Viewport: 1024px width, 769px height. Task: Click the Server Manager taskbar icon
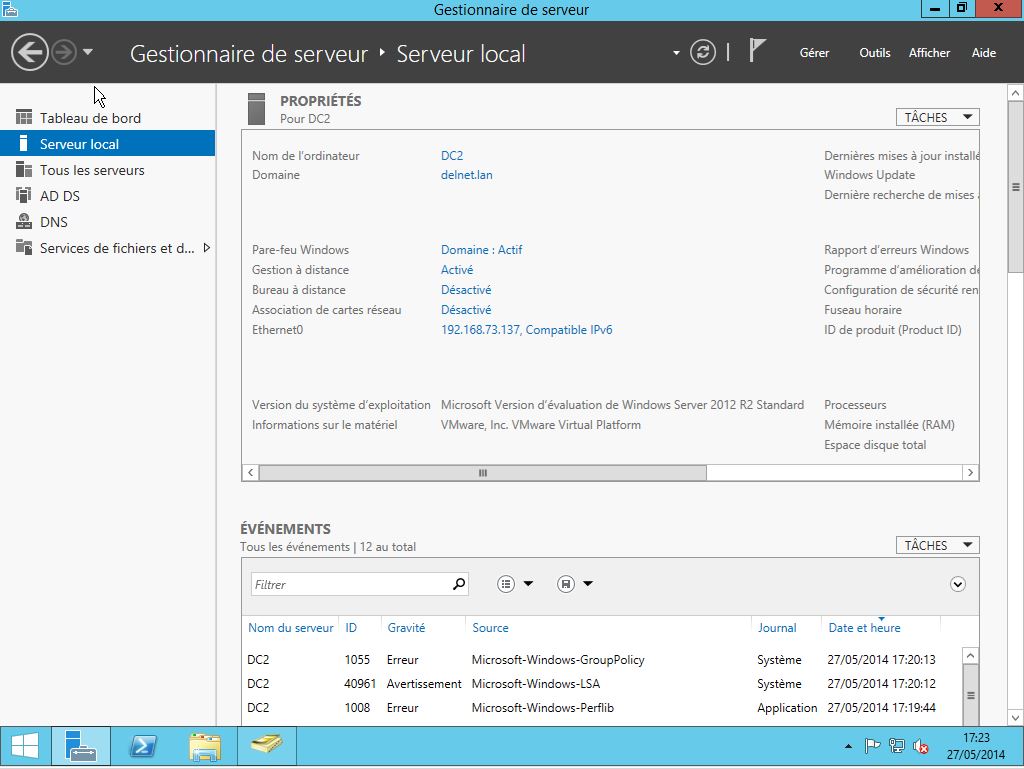[x=81, y=745]
